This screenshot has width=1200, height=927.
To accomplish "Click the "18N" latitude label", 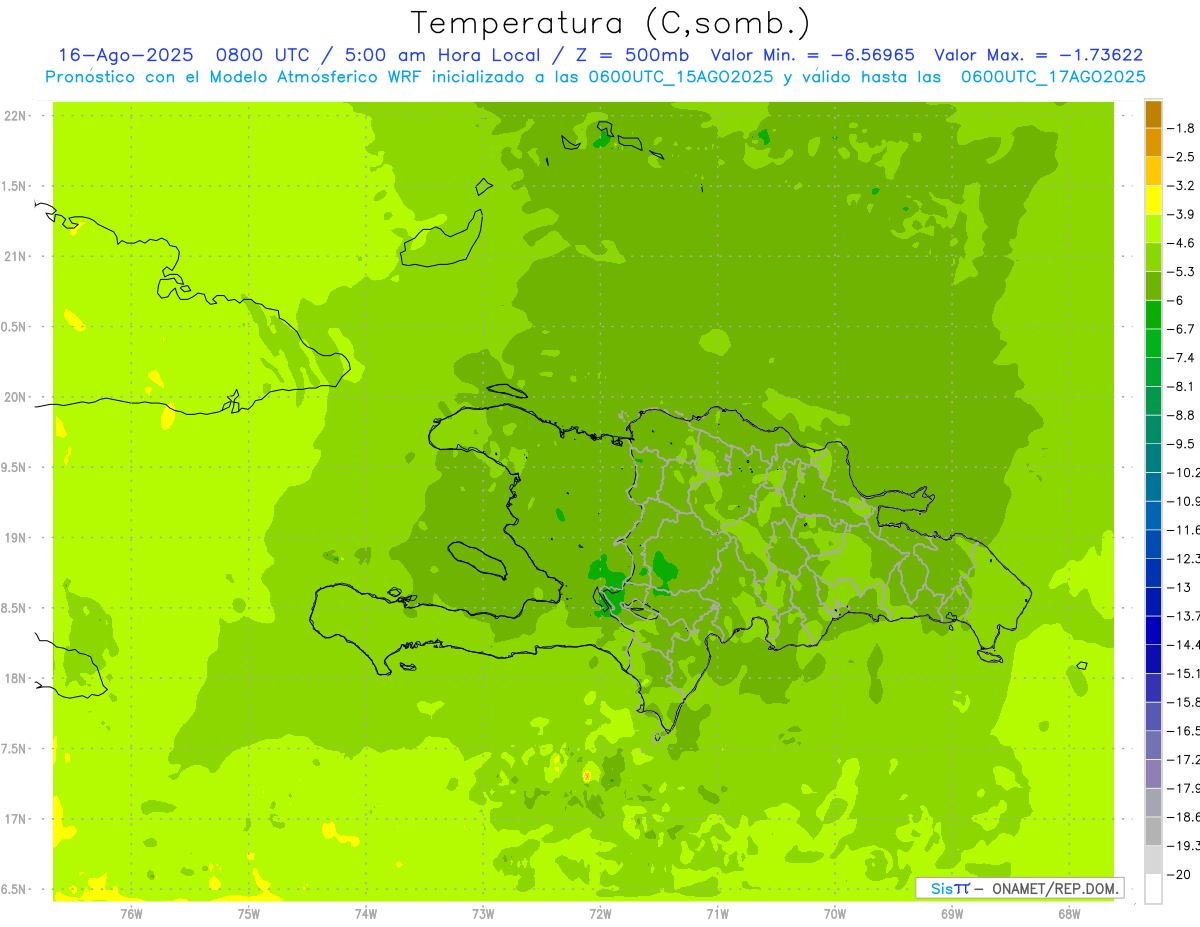I will [x=15, y=679].
